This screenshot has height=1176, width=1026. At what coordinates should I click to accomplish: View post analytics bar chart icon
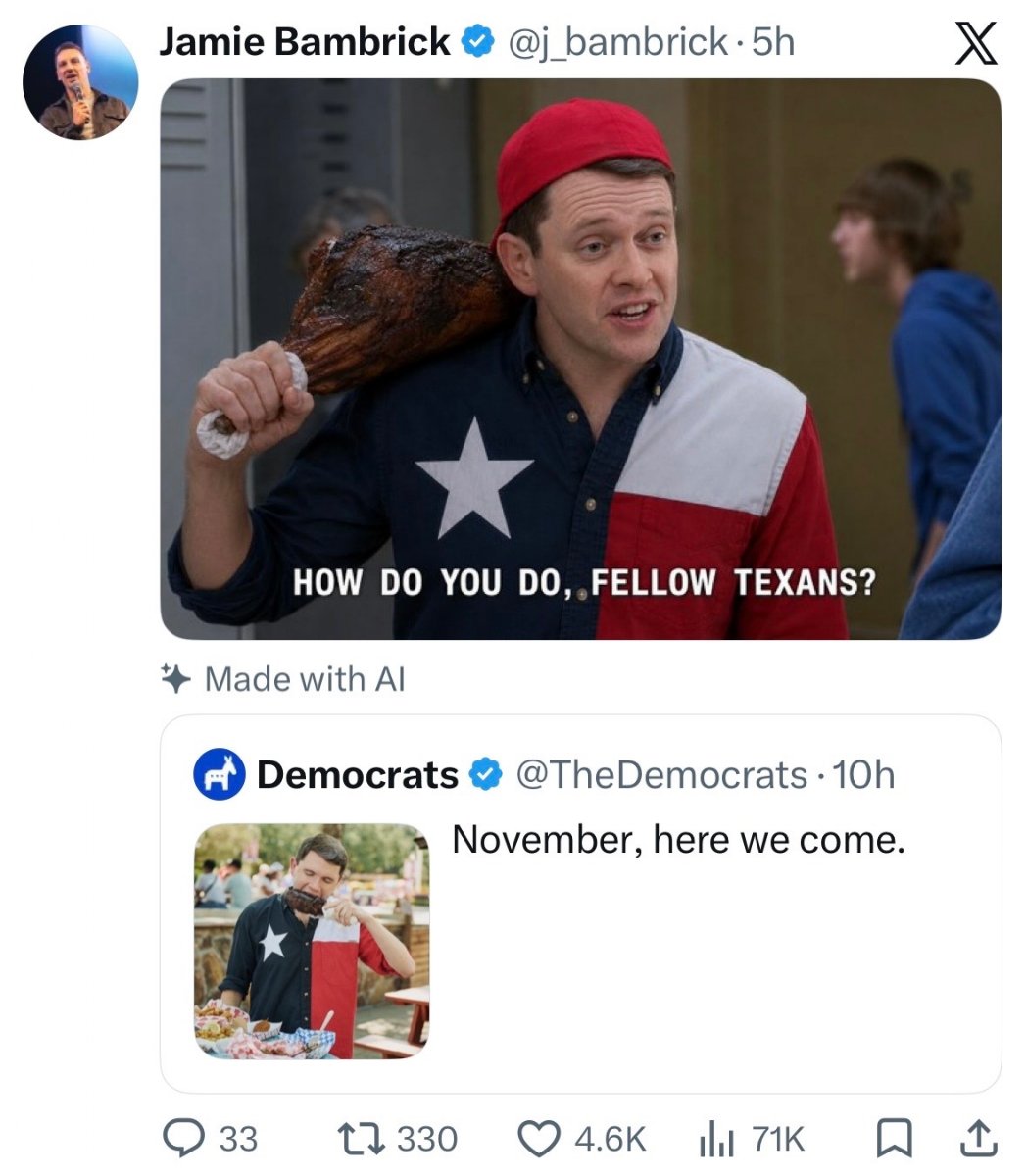pos(715,1139)
